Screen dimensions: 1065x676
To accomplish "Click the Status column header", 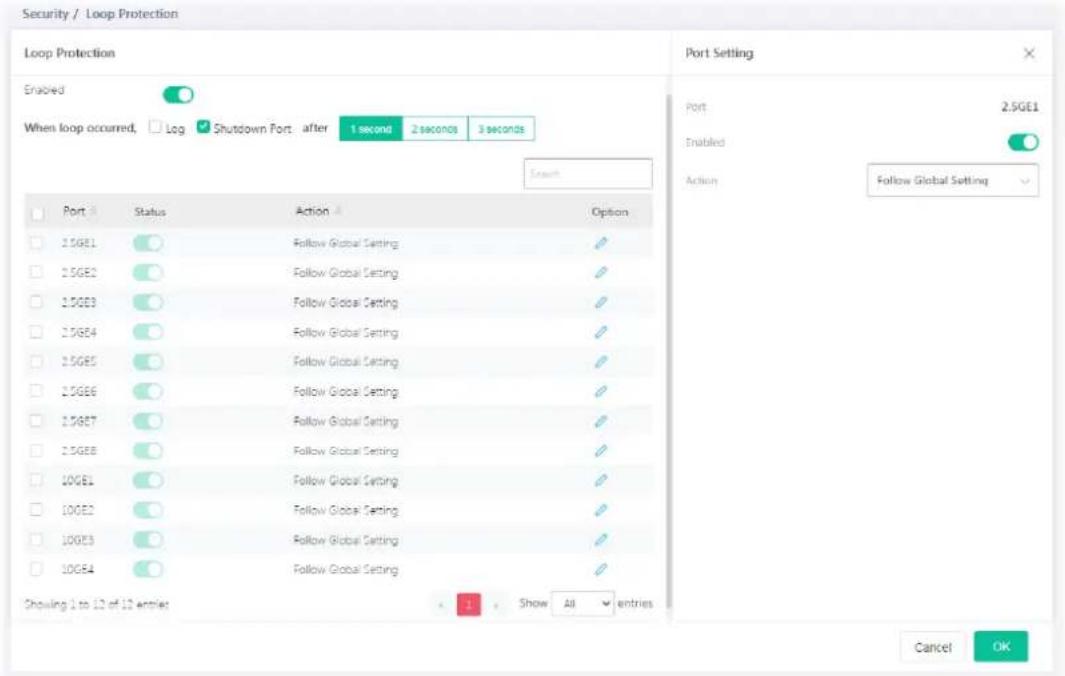I will [149, 212].
